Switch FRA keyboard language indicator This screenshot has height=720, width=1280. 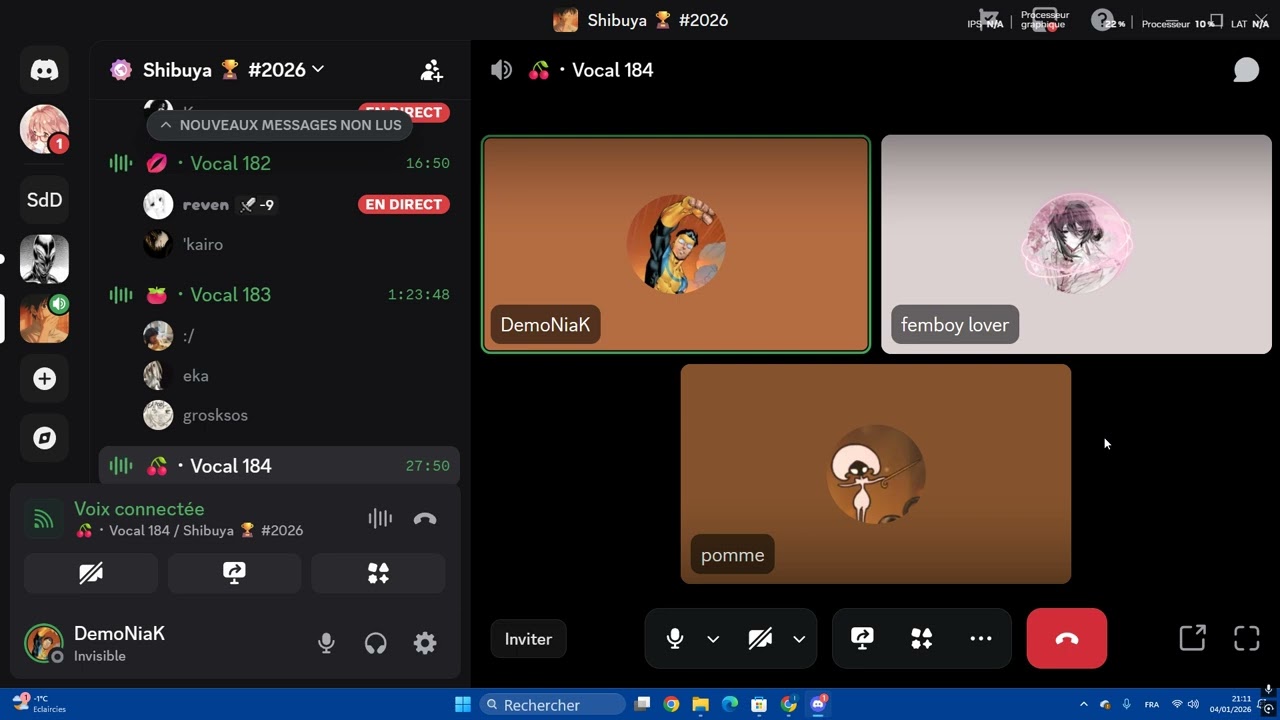pyautogui.click(x=1152, y=705)
